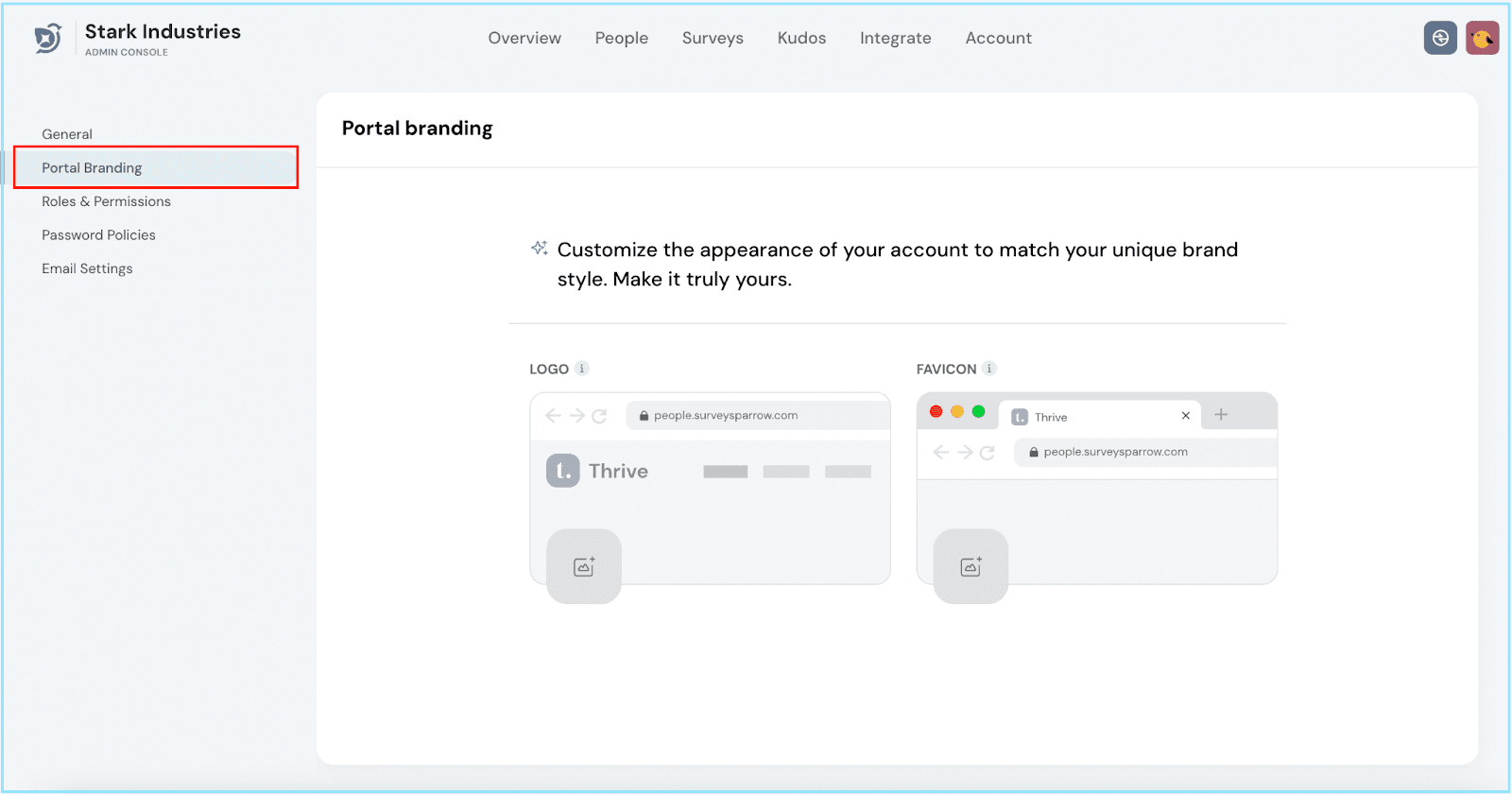Navigate to Surveys
Screen dimensions: 1512x794
point(713,38)
